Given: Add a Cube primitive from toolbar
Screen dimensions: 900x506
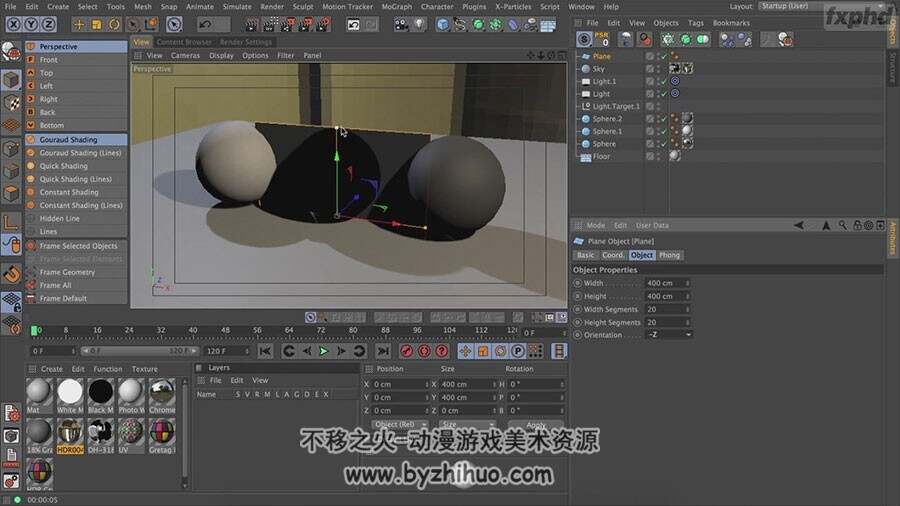Looking at the screenshot, I should click(443, 25).
